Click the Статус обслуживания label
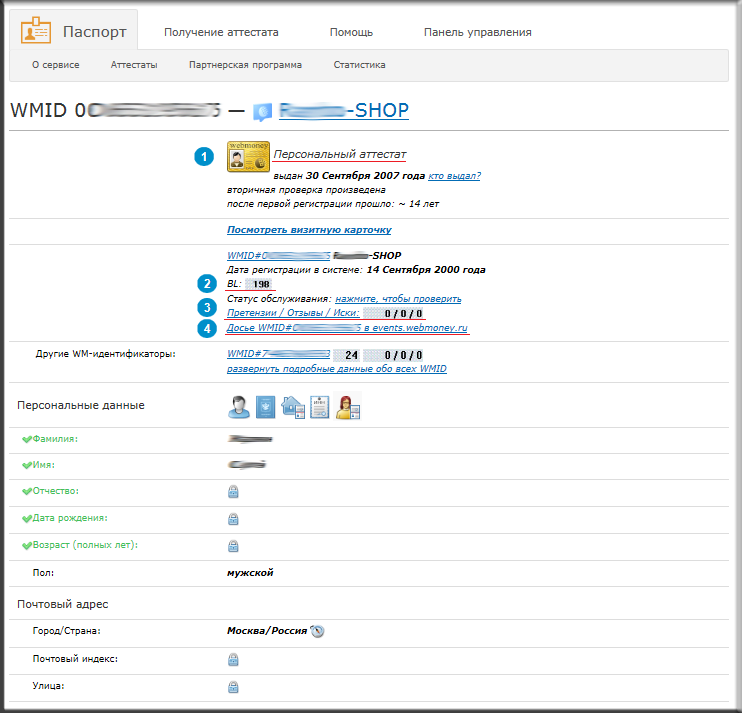Screen dimensions: 742x713 pyautogui.click(x=278, y=299)
